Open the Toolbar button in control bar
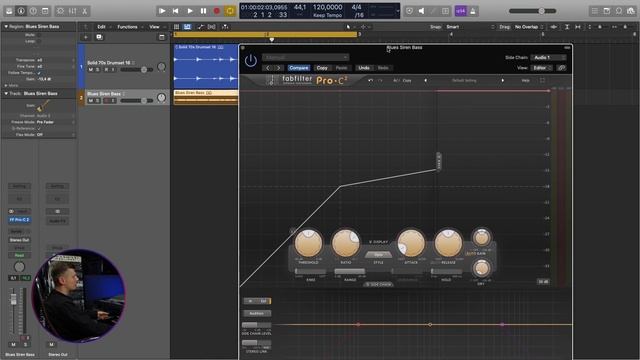640x360 pixels. (x=45, y=11)
